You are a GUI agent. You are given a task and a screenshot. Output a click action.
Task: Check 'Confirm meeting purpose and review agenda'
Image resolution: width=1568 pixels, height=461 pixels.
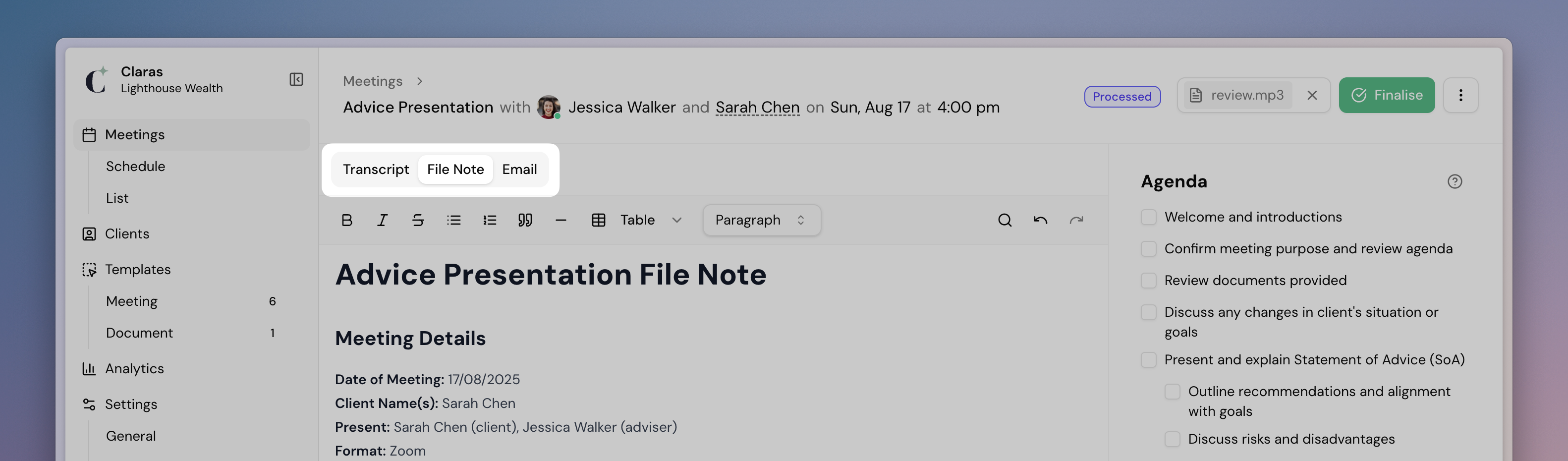coord(1148,248)
